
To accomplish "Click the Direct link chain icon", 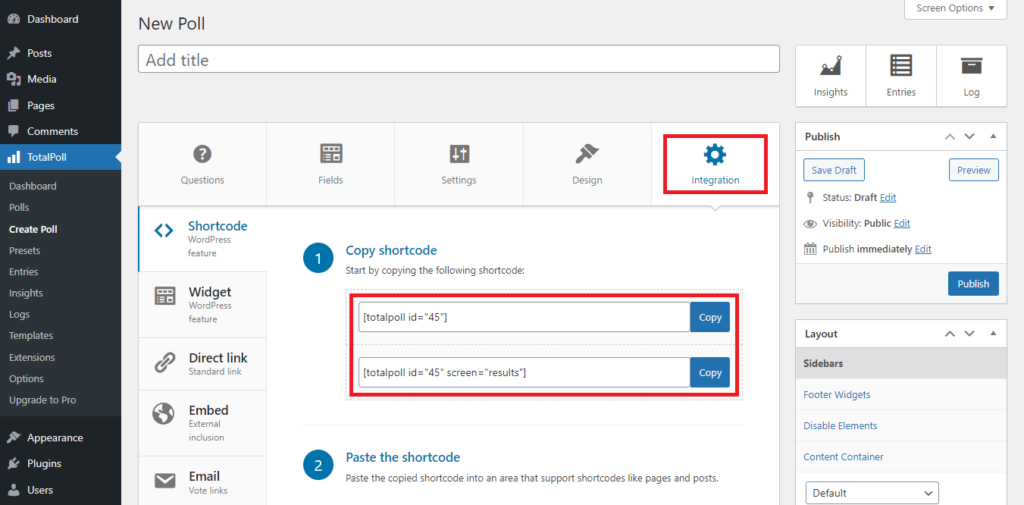I will (164, 362).
